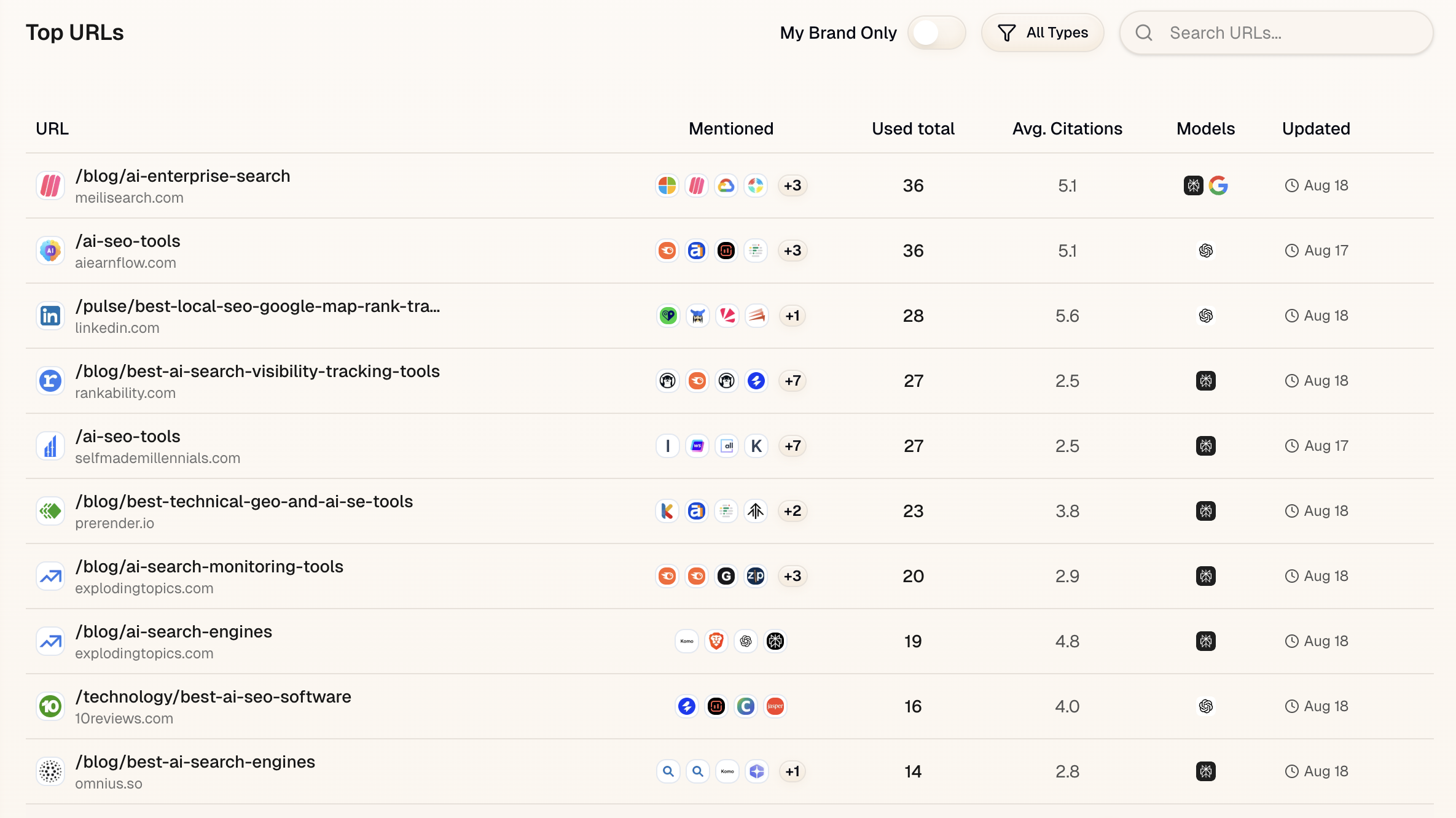Open the /blog/best-ai-search-engines omnius link

[195, 762]
